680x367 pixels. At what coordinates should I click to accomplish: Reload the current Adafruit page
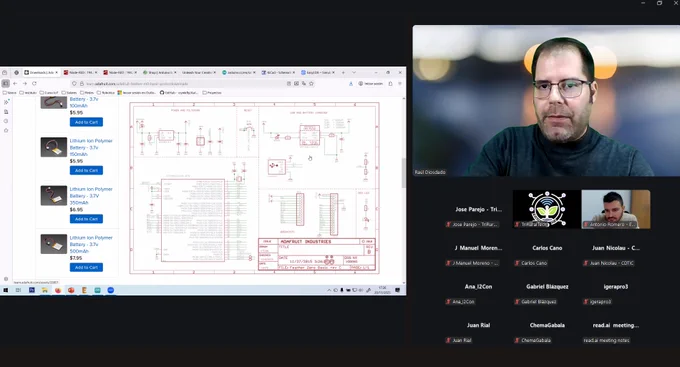pos(34,83)
